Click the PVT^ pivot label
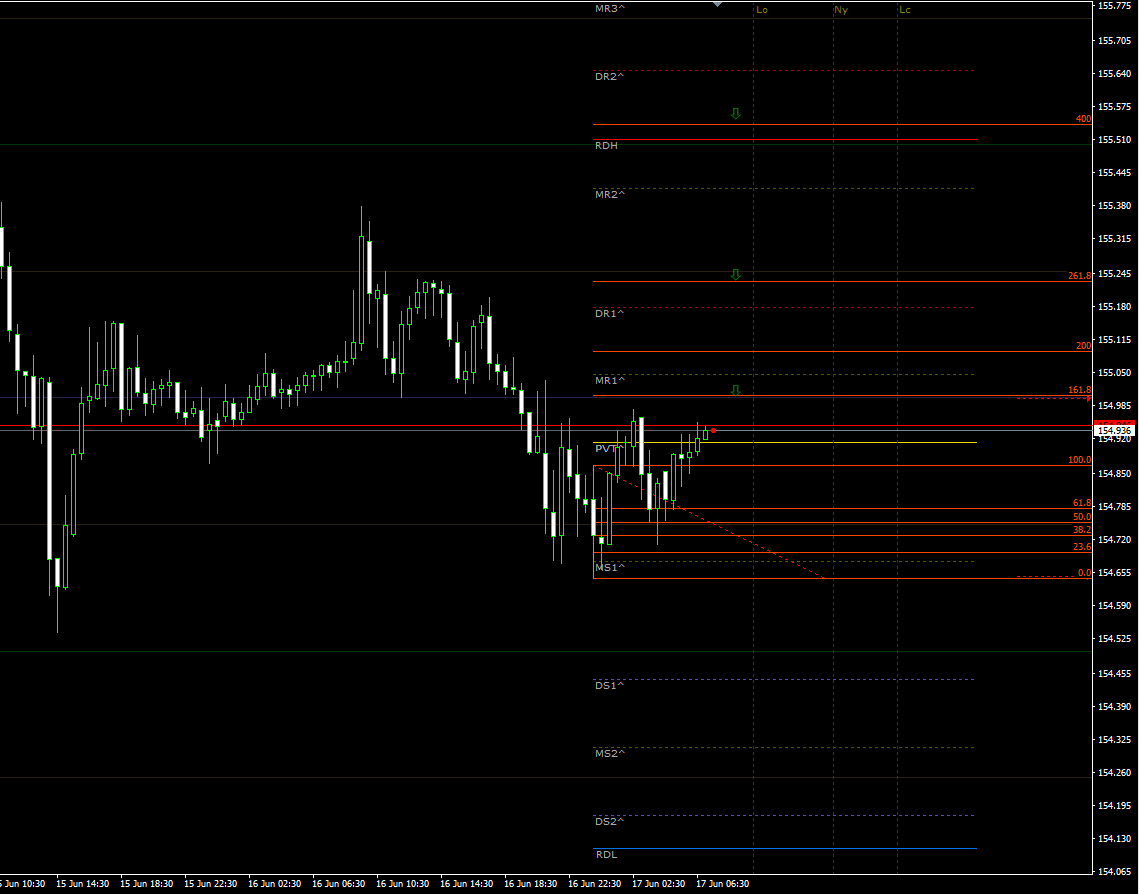Viewport: 1139px width, 894px height. click(609, 449)
